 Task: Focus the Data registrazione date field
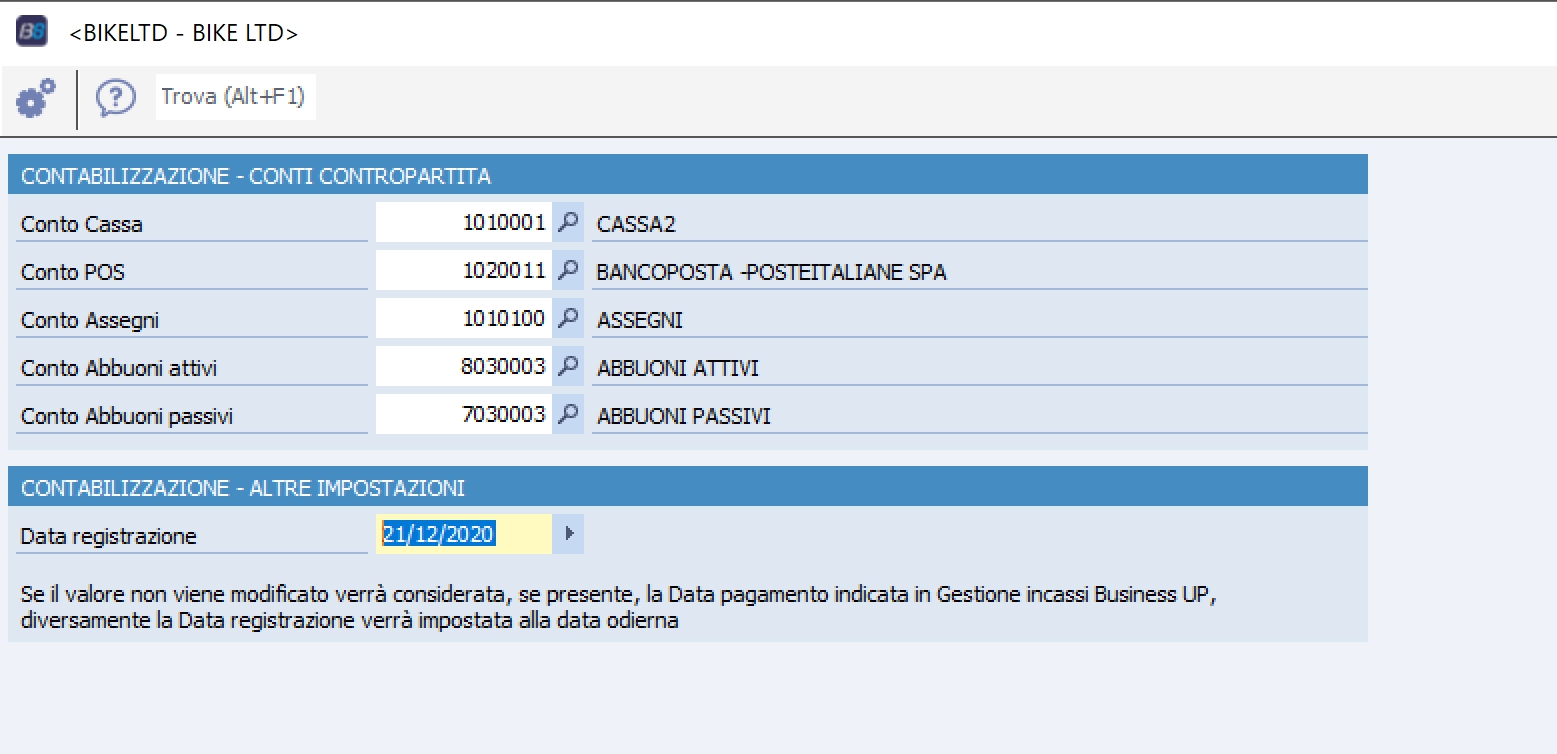(464, 534)
